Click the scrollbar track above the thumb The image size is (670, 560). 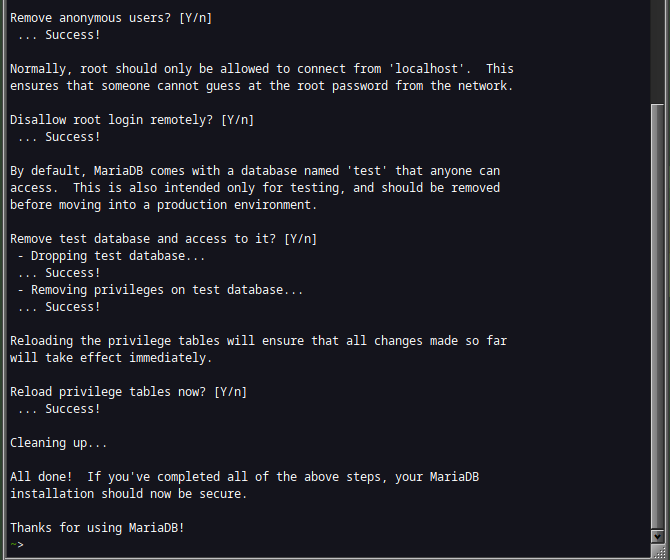pos(657,52)
